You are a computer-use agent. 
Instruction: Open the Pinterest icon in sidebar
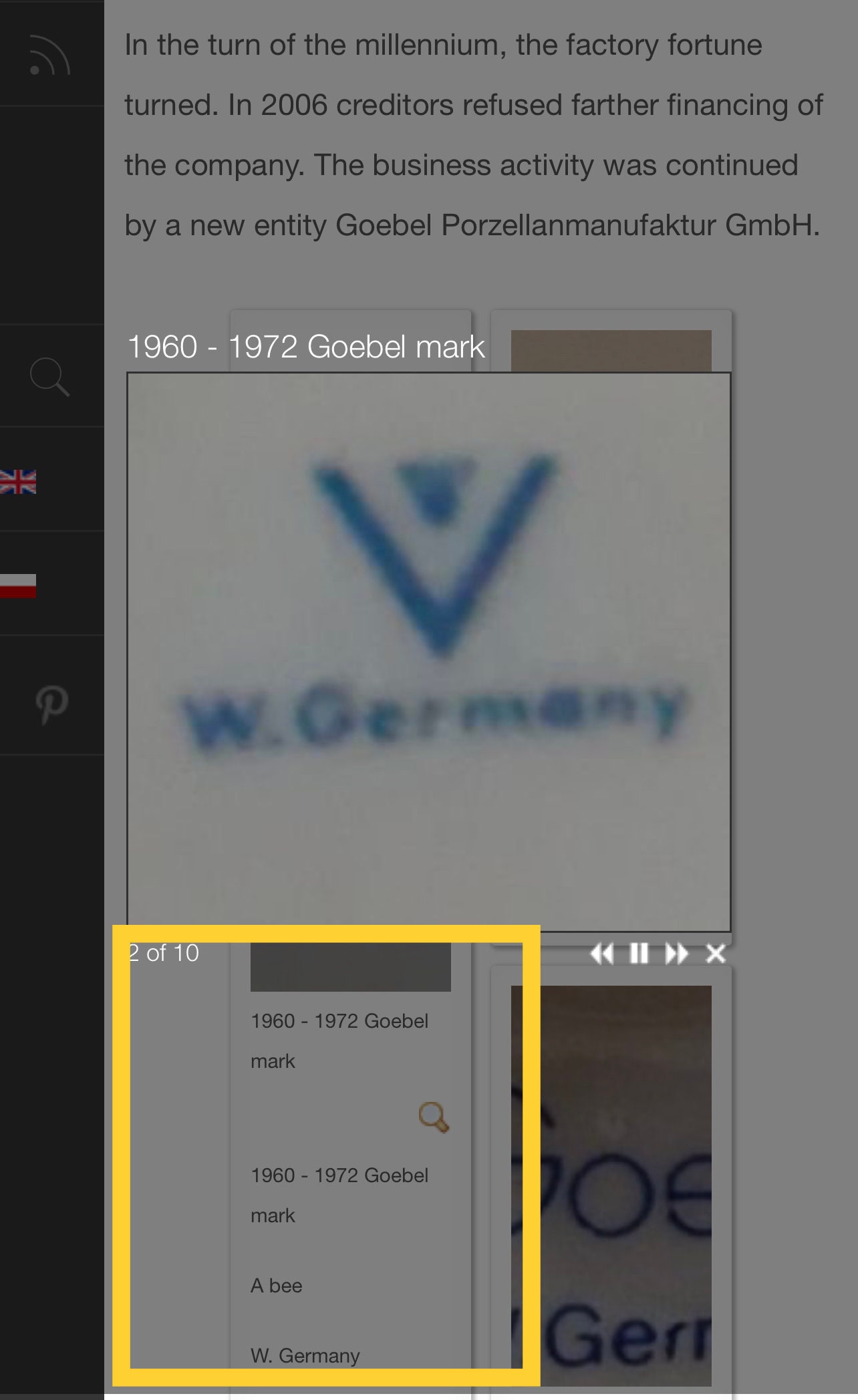pos(51,705)
